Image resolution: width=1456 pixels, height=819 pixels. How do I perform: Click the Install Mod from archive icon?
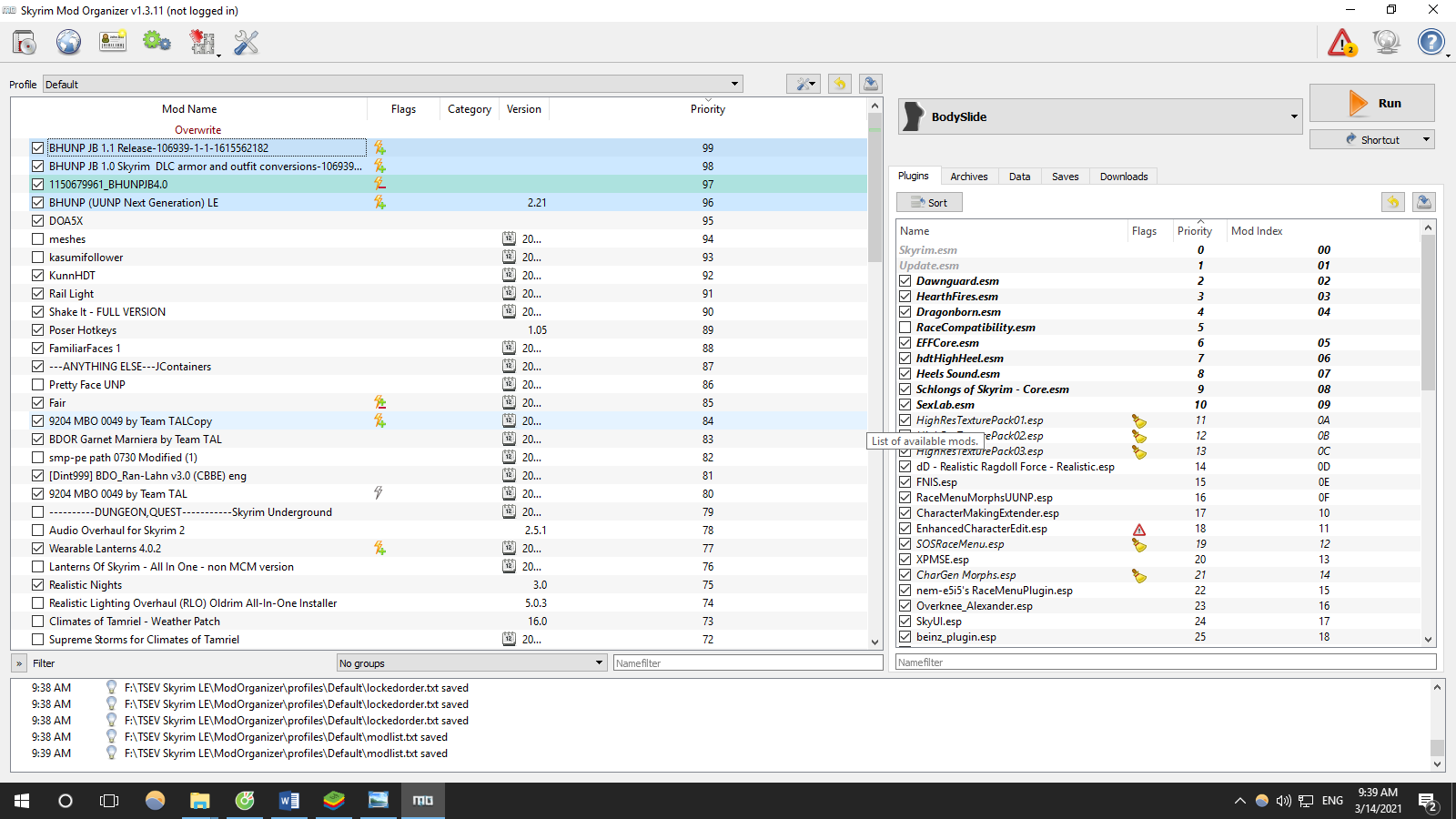[25, 42]
